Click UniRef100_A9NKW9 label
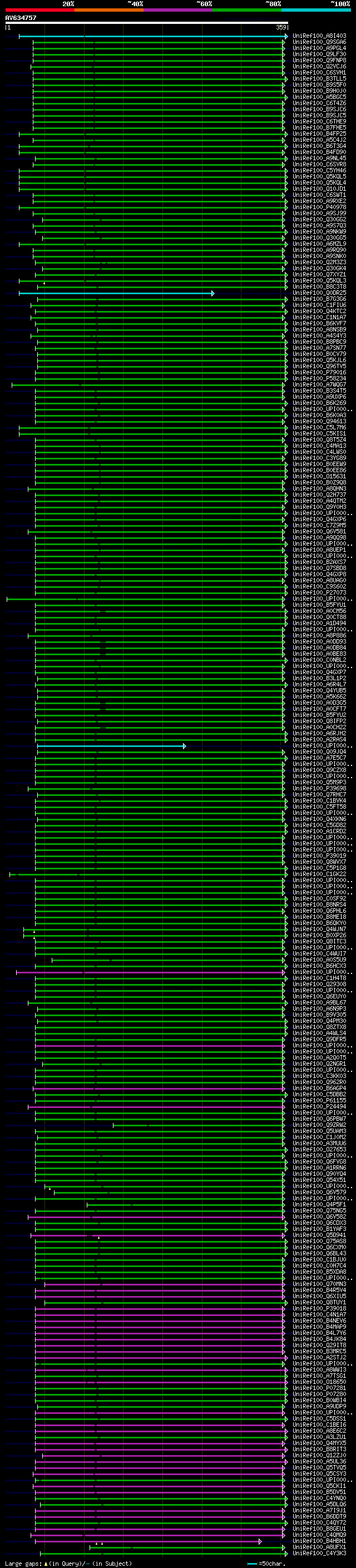356x1568 pixels. 319,232
